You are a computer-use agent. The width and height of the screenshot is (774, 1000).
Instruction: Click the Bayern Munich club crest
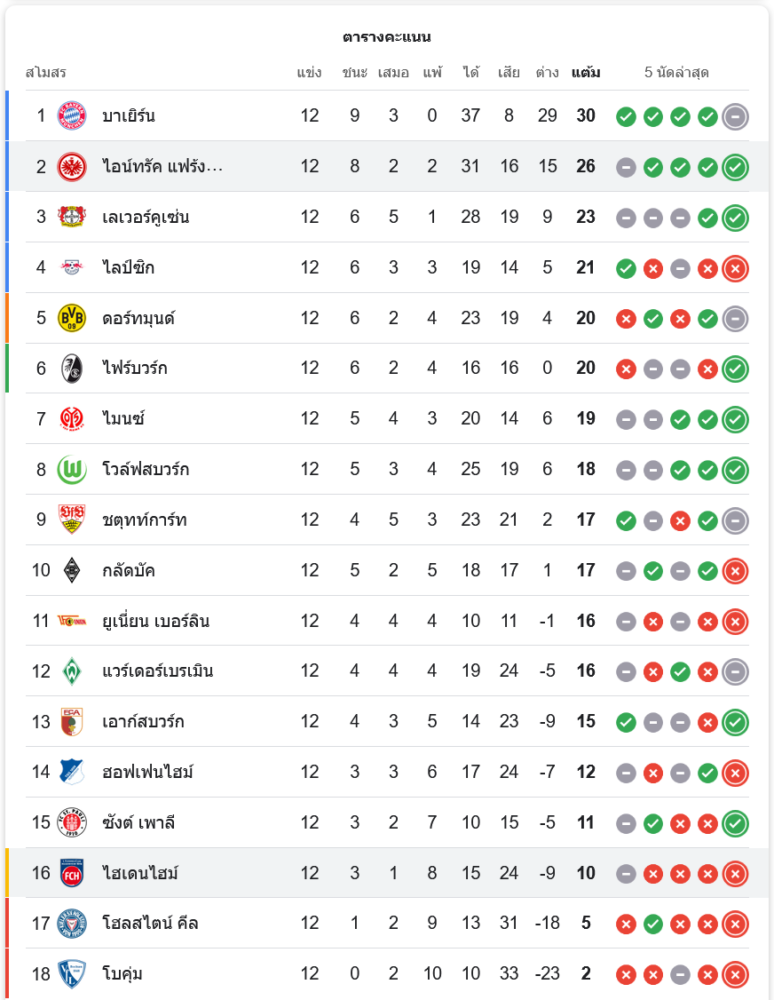72,116
